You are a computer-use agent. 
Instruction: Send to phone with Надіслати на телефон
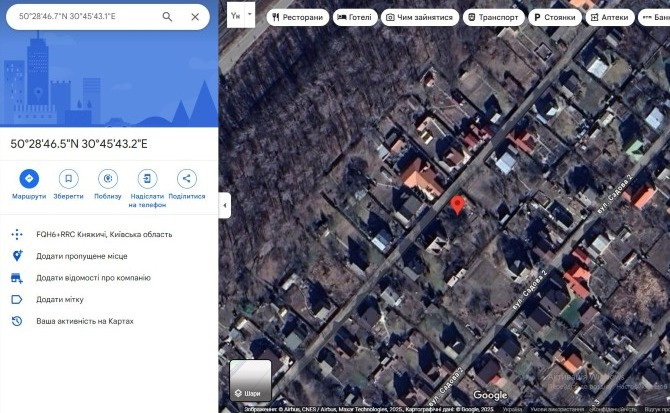click(147, 179)
